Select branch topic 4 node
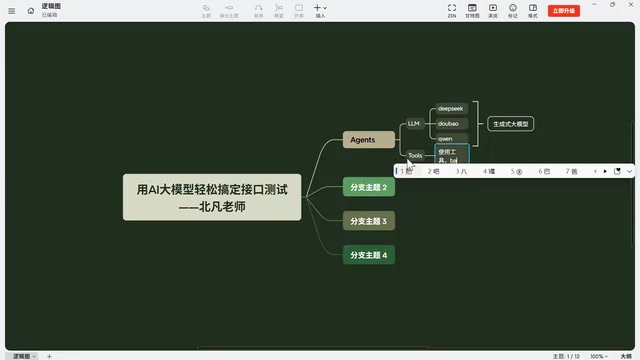 [369, 255]
